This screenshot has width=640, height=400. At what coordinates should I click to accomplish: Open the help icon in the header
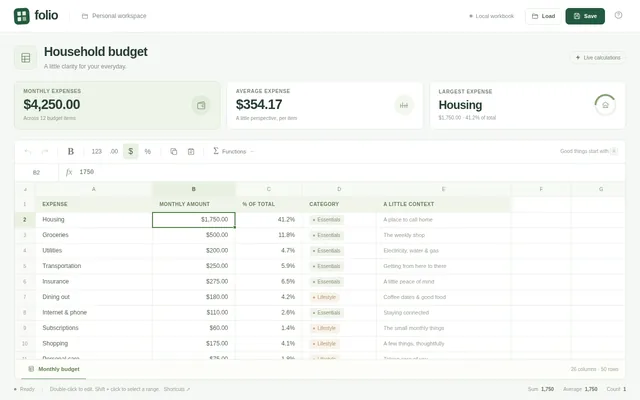(618, 16)
